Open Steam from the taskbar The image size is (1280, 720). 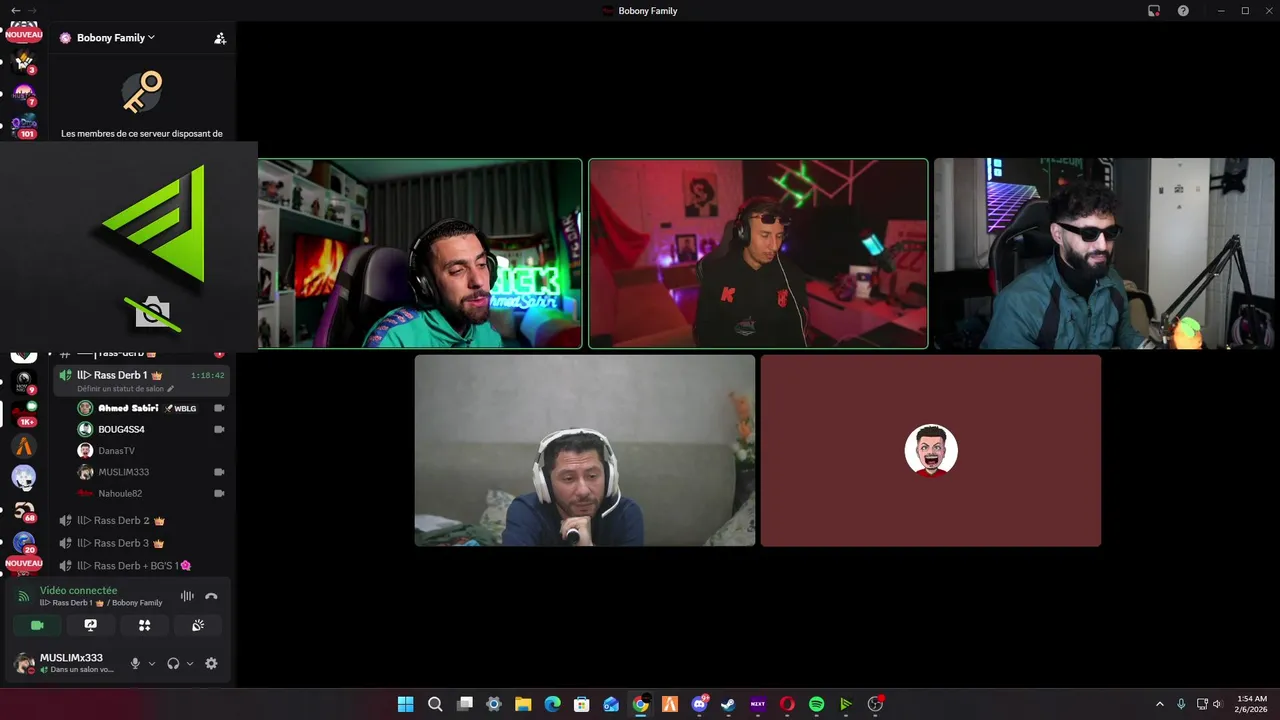[x=728, y=704]
